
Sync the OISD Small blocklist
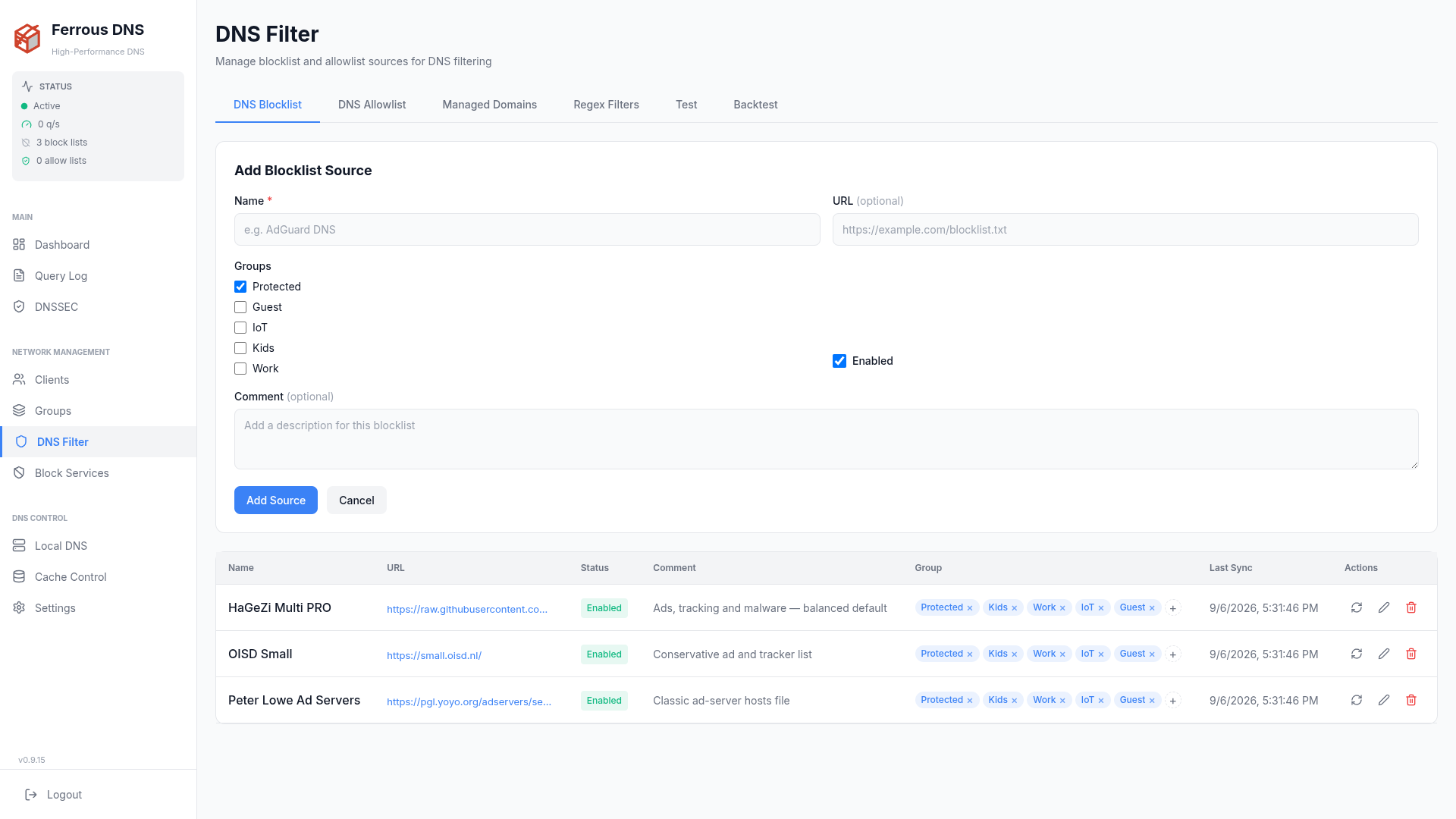(x=1357, y=654)
